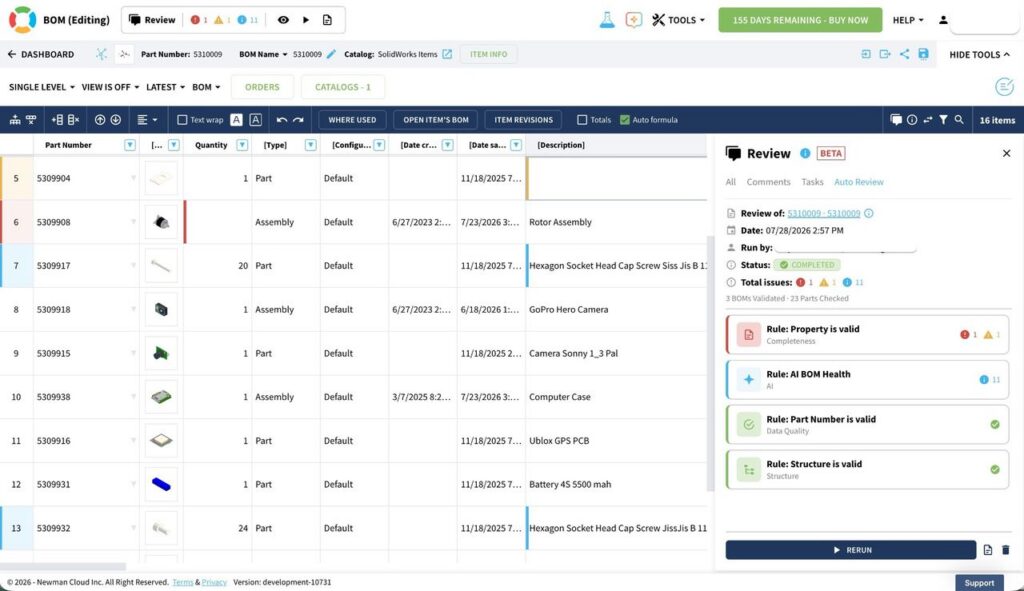Share the BOM using share icon
Screen dimensions: 1024x591
pos(904,54)
